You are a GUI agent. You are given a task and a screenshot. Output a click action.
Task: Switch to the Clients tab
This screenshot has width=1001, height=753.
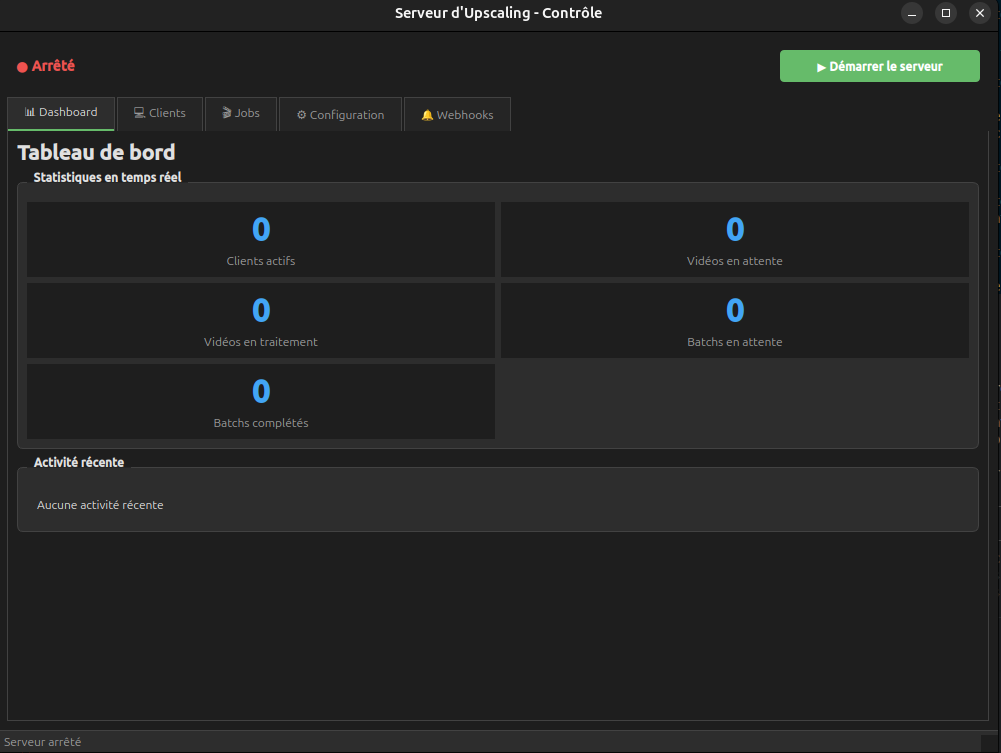[160, 113]
